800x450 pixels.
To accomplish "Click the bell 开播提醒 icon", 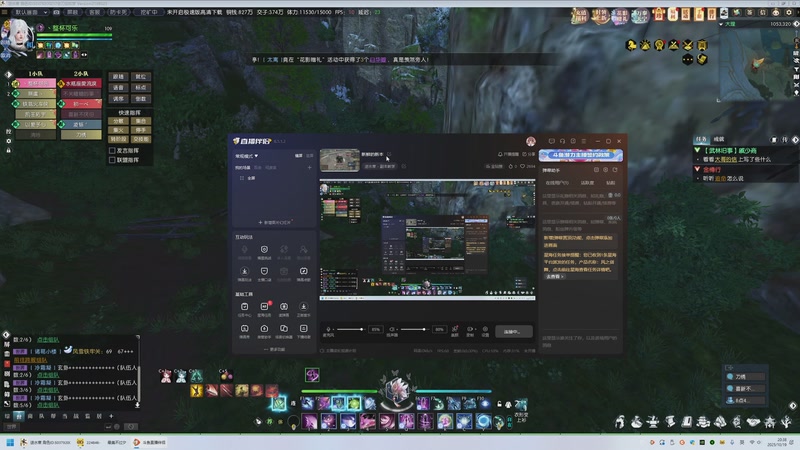I will pos(501,154).
